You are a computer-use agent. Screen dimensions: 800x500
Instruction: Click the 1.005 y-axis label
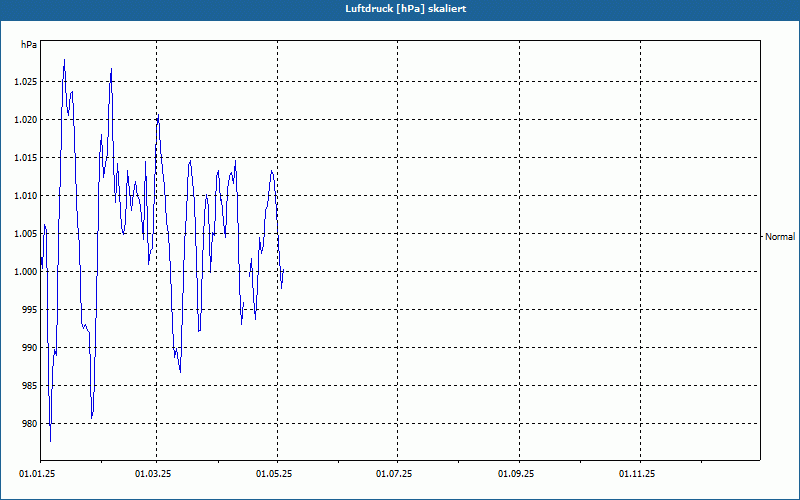26,234
